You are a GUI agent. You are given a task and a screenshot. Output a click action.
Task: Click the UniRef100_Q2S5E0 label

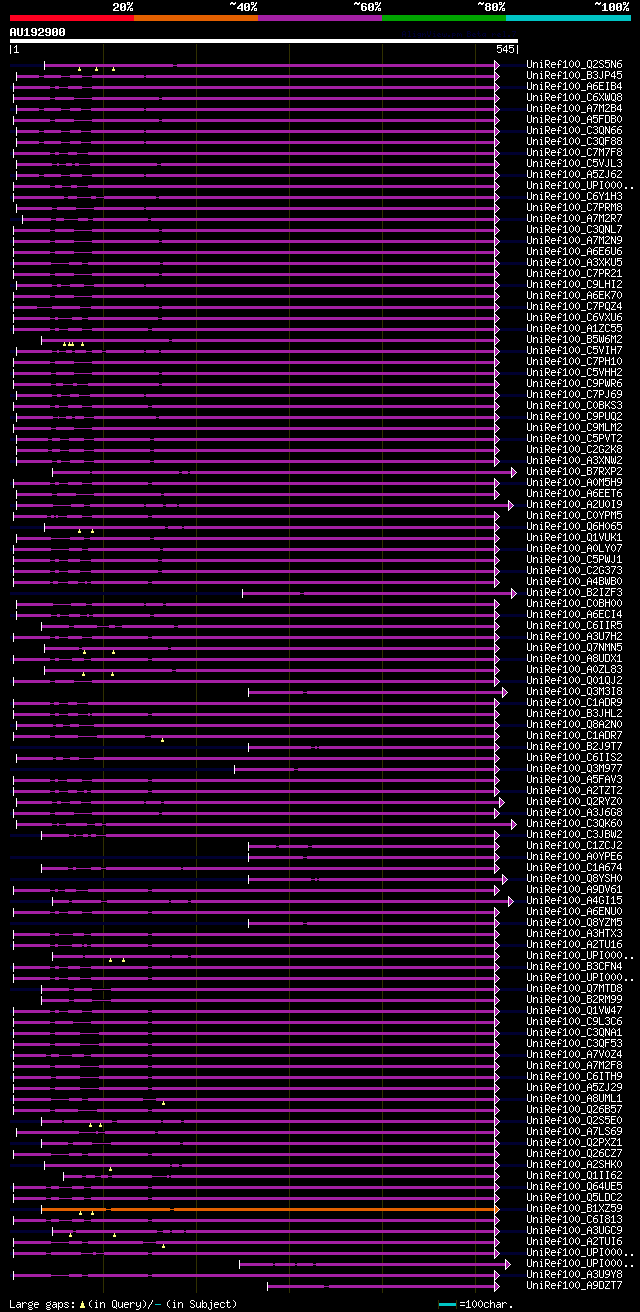click(574, 1121)
